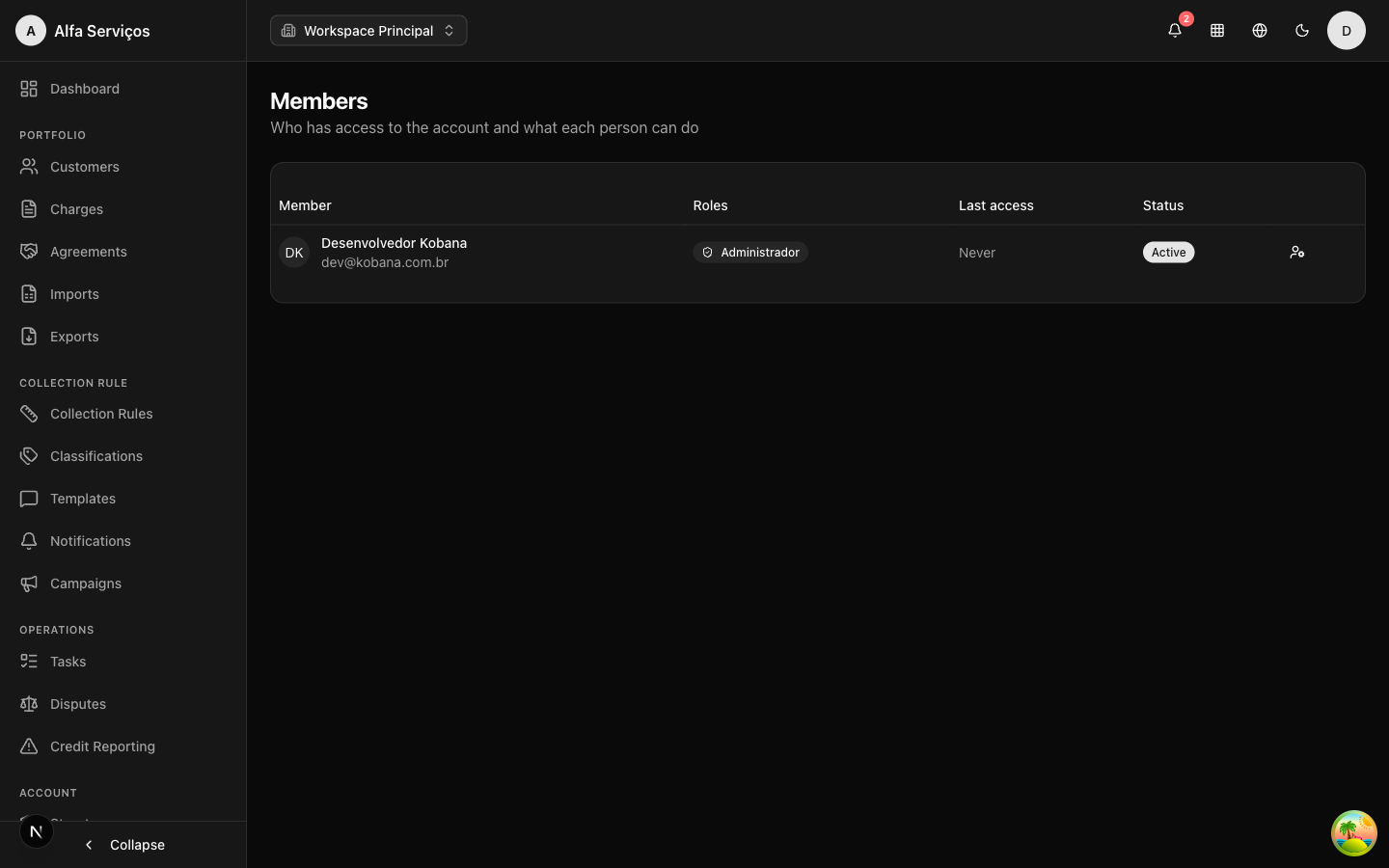Open Charges in sidebar

point(123,209)
